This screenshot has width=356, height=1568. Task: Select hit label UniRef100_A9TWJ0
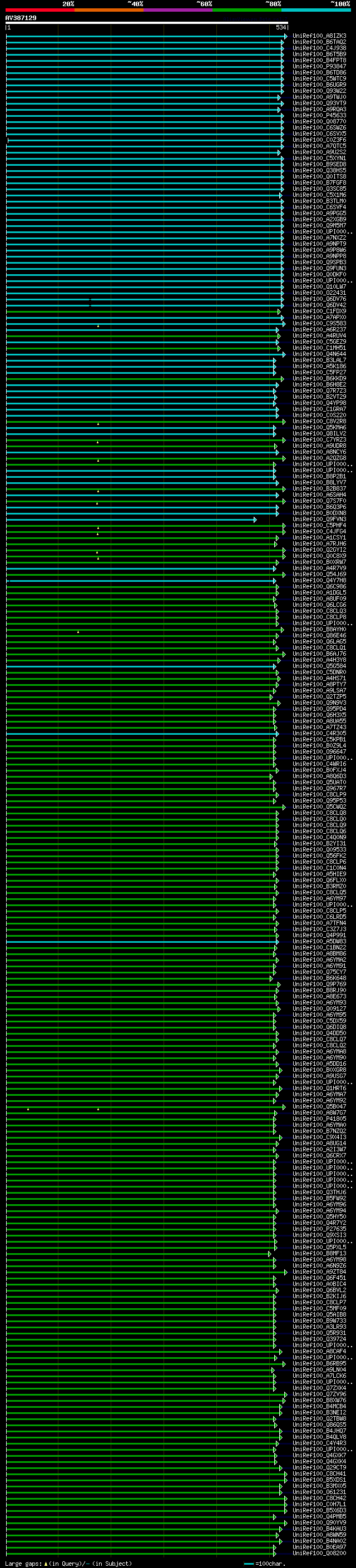(319, 97)
